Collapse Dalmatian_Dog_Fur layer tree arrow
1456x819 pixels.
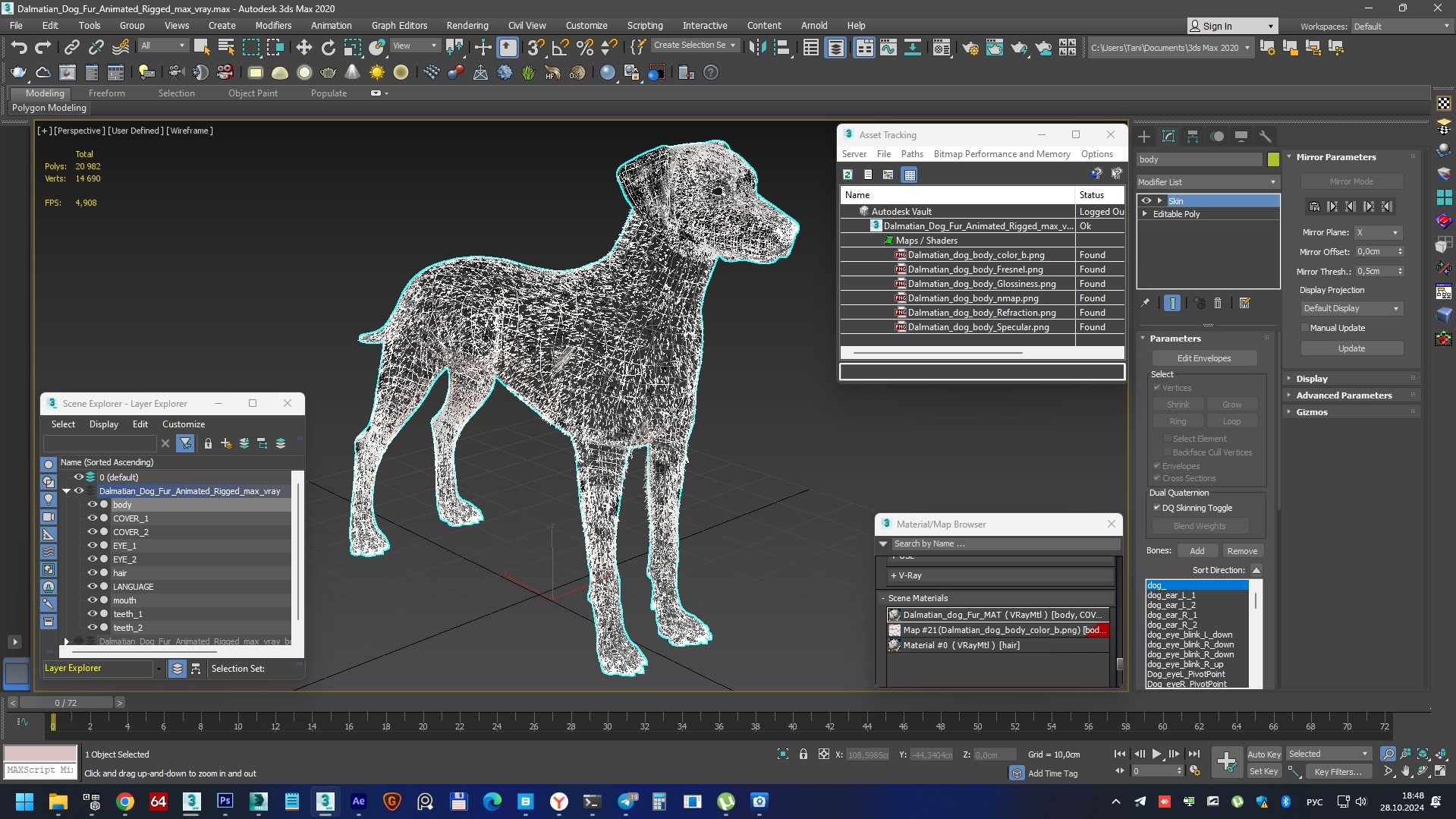pyautogui.click(x=67, y=491)
